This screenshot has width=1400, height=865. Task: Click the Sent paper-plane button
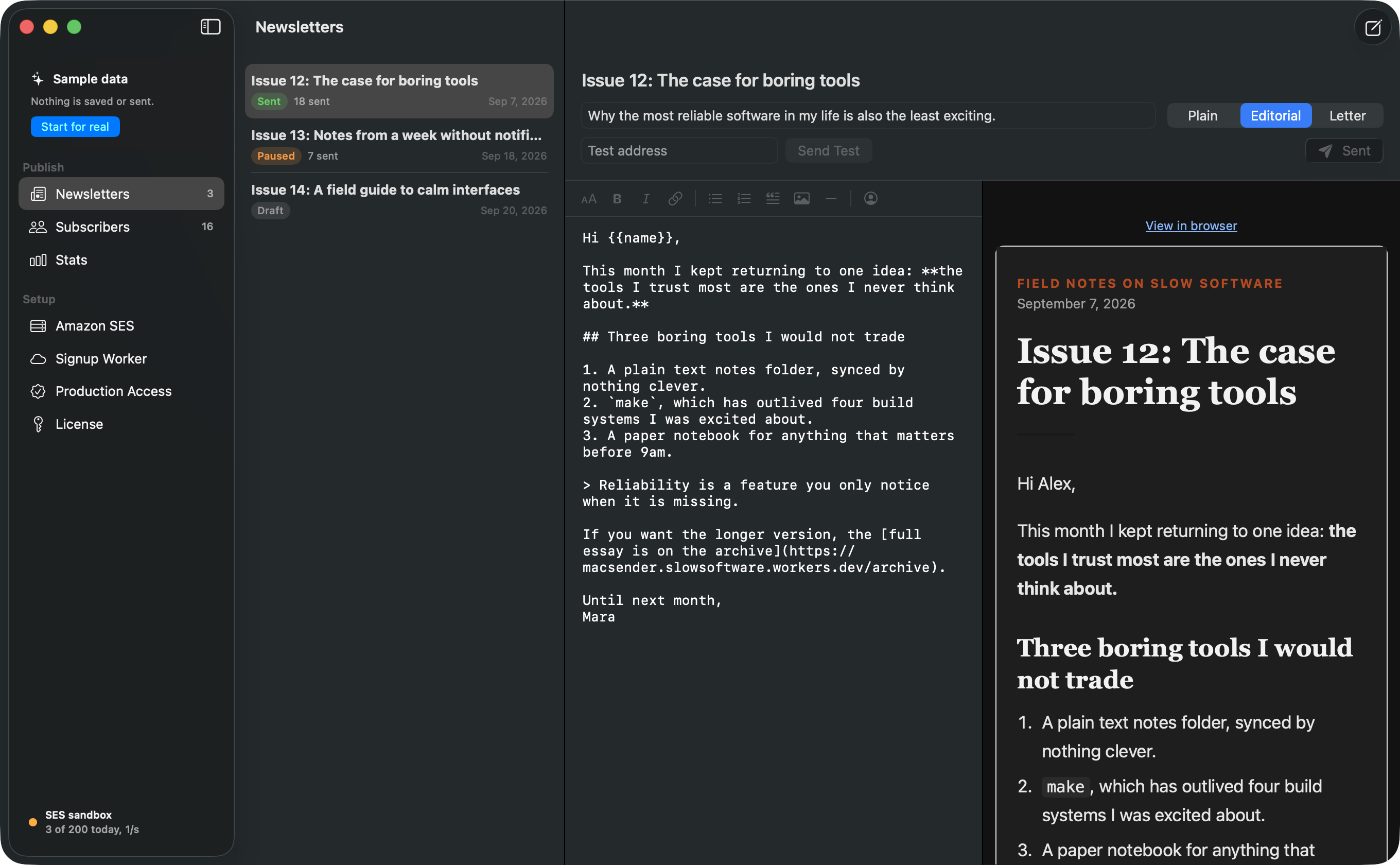click(1344, 150)
